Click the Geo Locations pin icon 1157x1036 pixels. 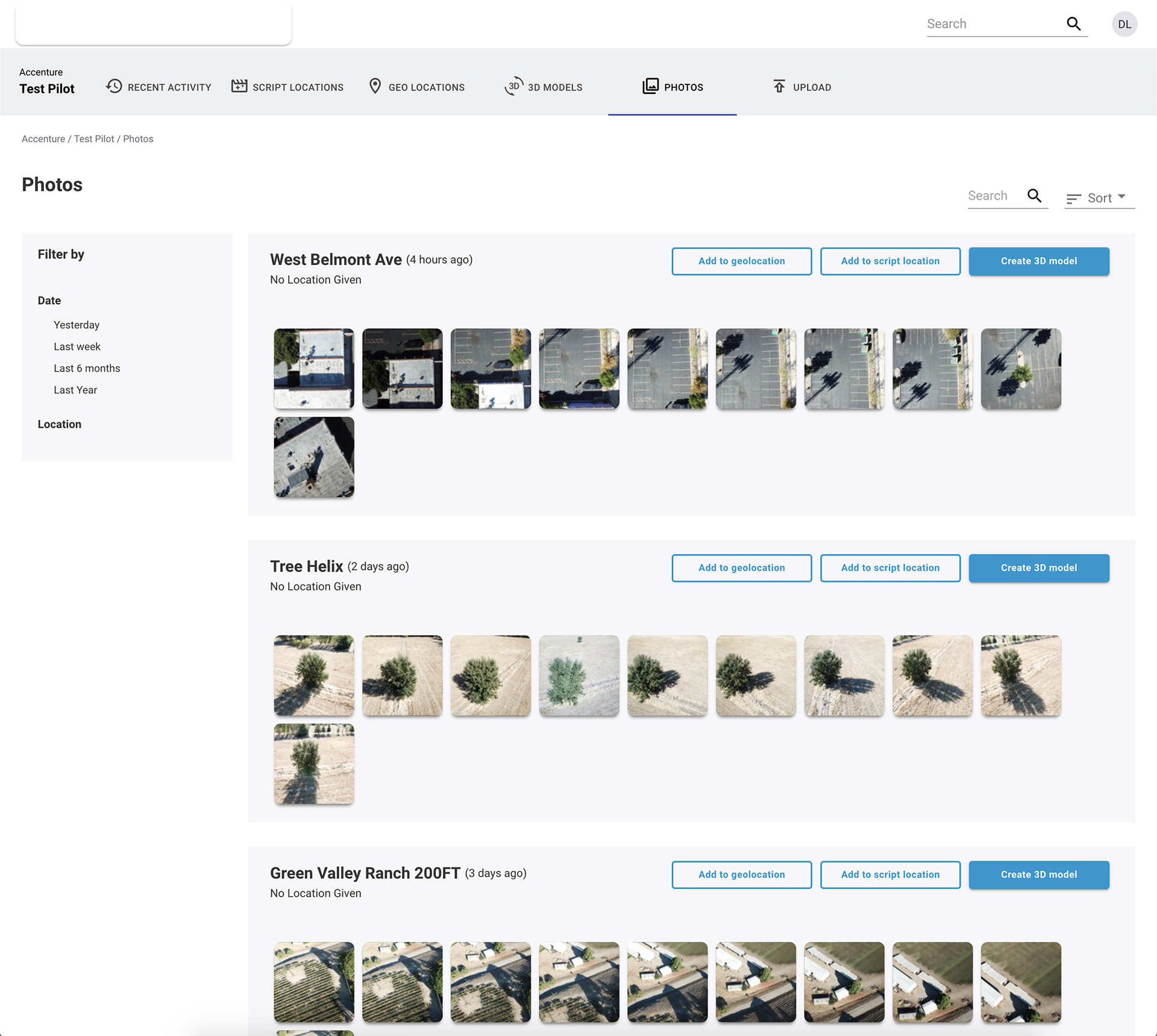click(375, 86)
